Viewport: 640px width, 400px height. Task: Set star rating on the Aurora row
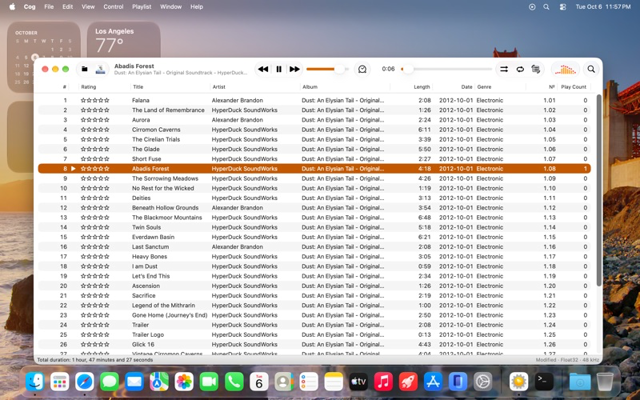(95, 120)
